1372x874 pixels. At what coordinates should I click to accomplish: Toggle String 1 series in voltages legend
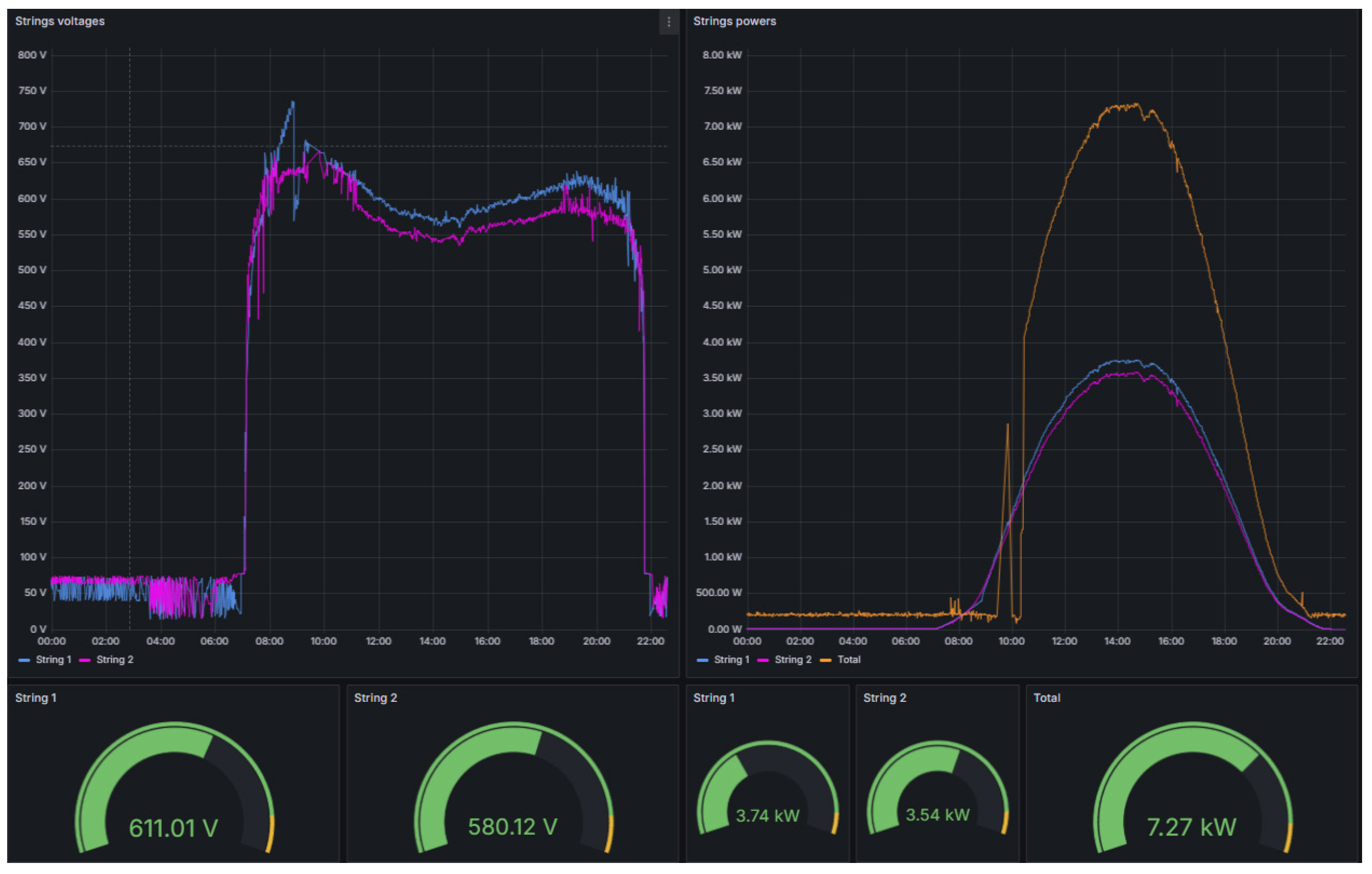53,659
